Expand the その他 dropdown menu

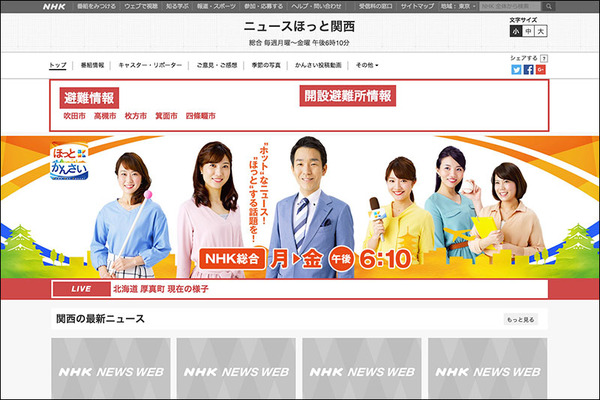(366, 65)
